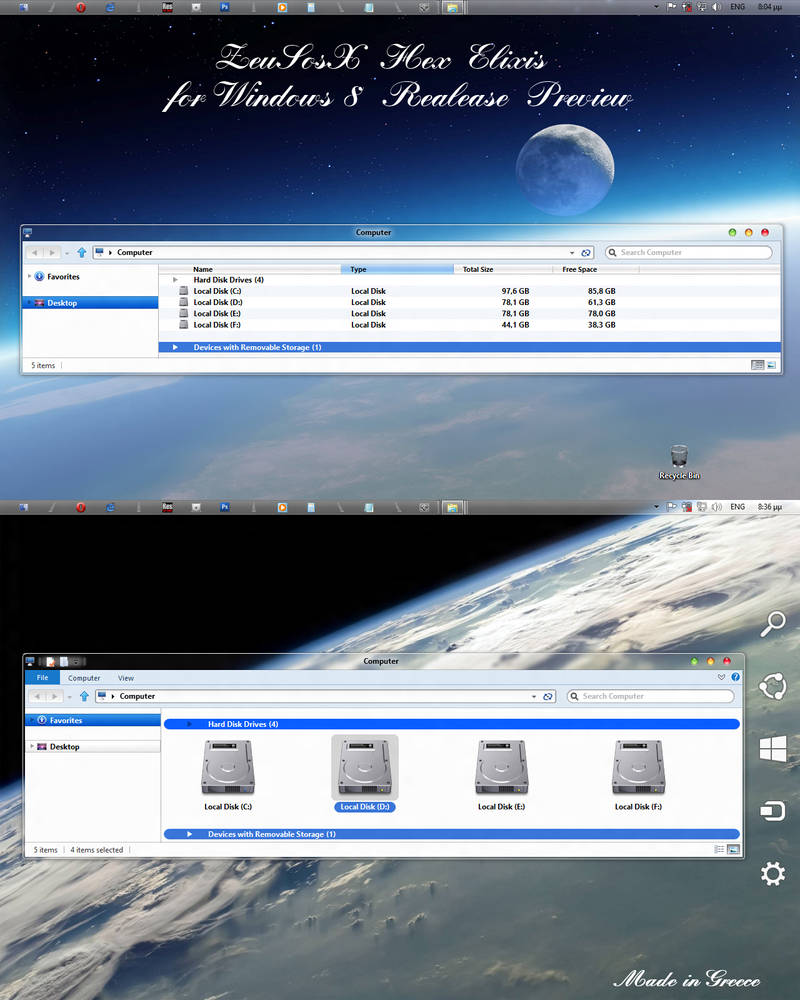Click the blue Help icon on the Computer window
Screen dimensions: 800x1000
click(x=736, y=677)
